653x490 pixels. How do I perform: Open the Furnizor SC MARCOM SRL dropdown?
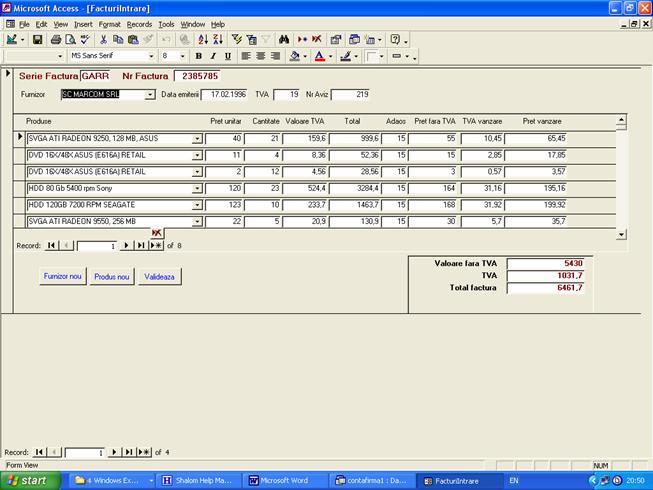coord(151,95)
